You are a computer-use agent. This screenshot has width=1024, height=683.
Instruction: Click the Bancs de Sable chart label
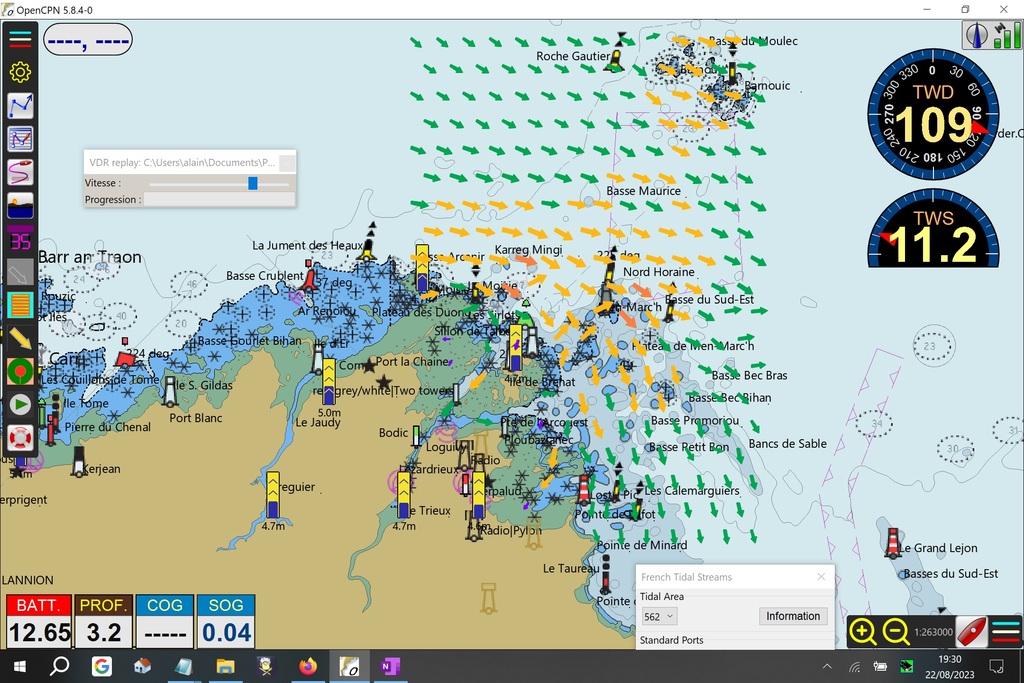coord(788,444)
